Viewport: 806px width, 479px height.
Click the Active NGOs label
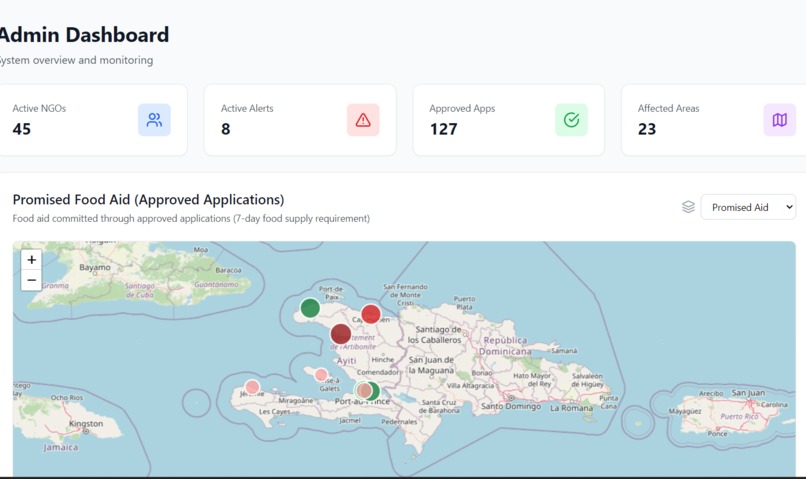click(39, 108)
